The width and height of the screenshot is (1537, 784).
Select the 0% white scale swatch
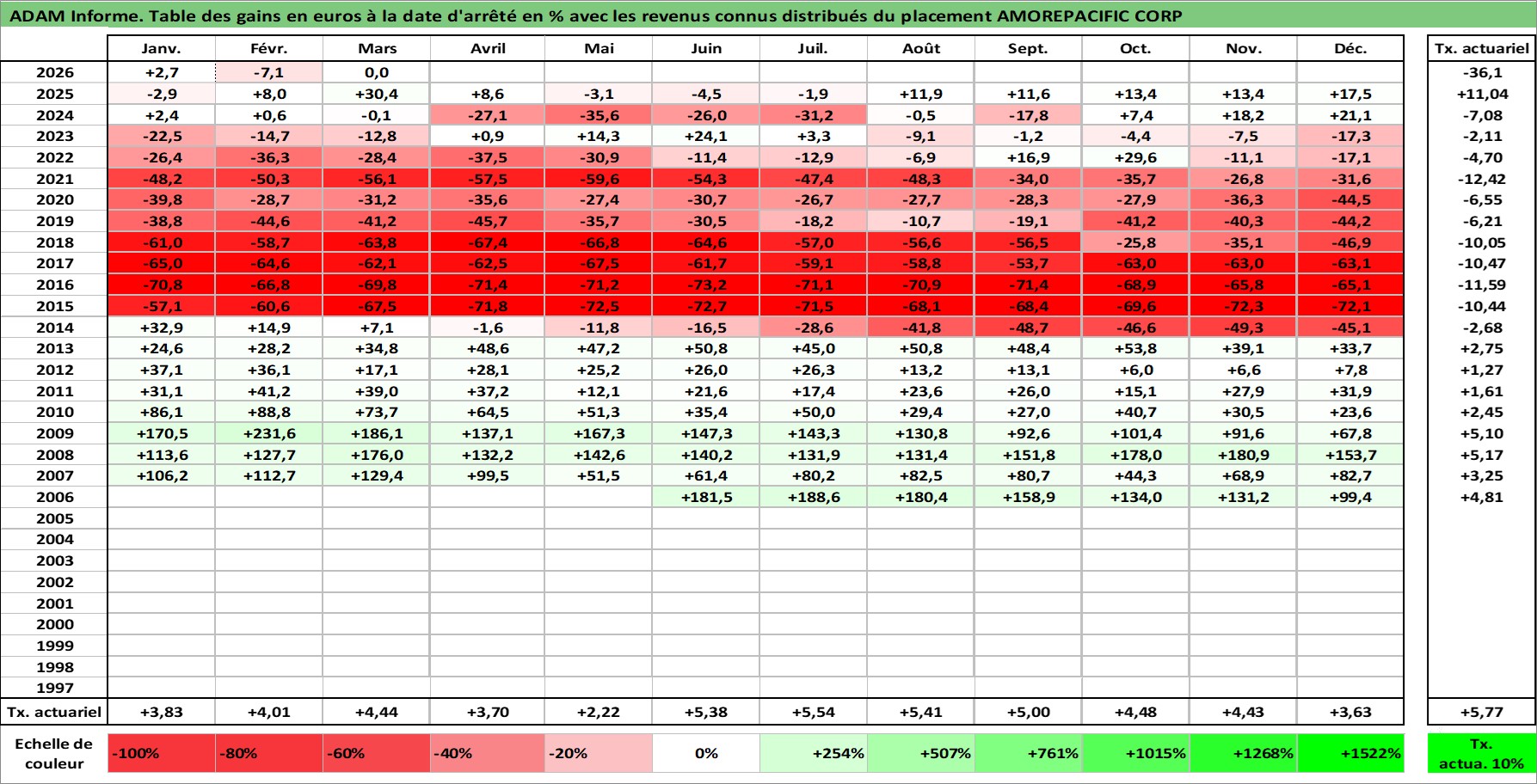coord(706,753)
